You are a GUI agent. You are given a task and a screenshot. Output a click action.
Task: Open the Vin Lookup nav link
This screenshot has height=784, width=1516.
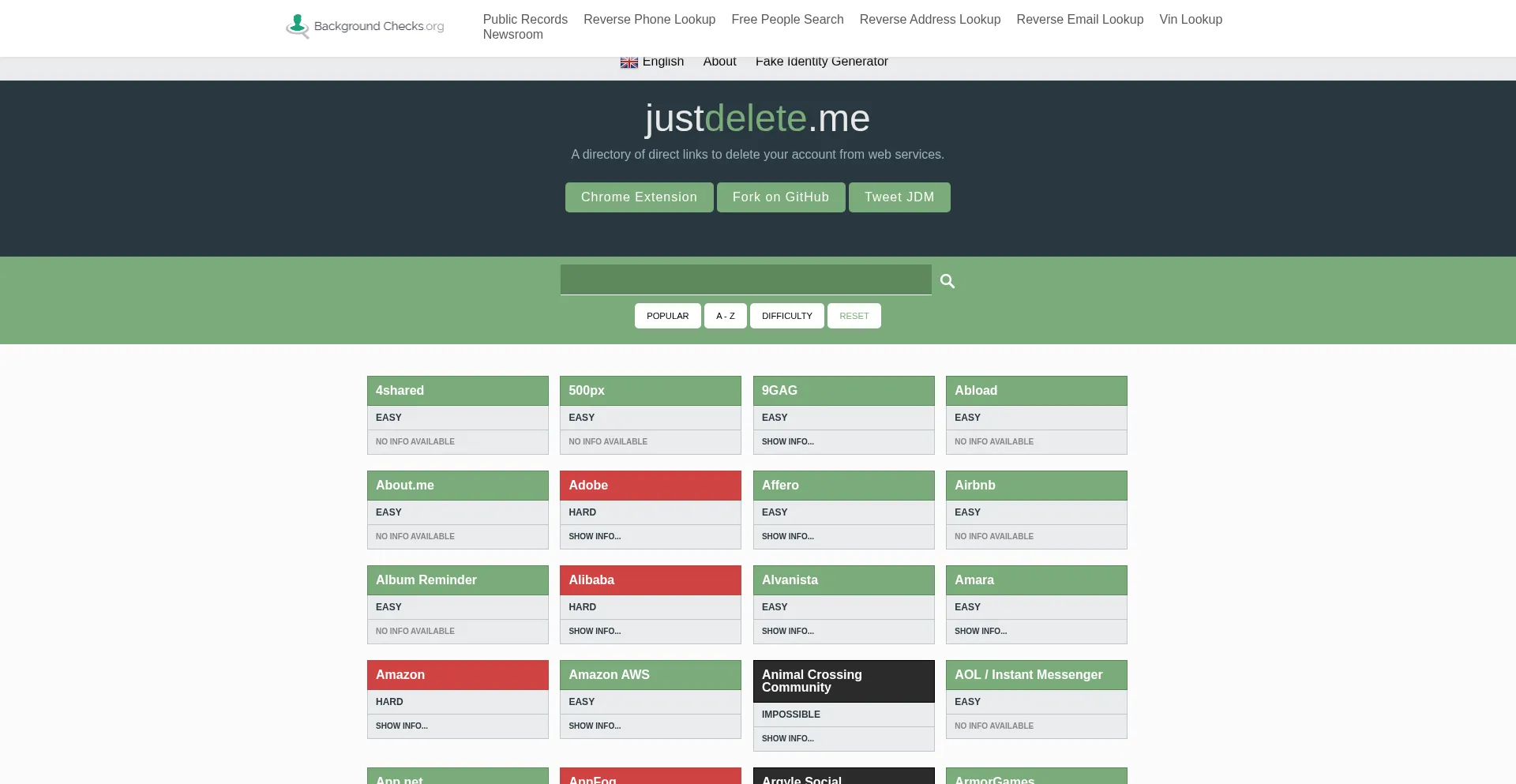[x=1190, y=20]
